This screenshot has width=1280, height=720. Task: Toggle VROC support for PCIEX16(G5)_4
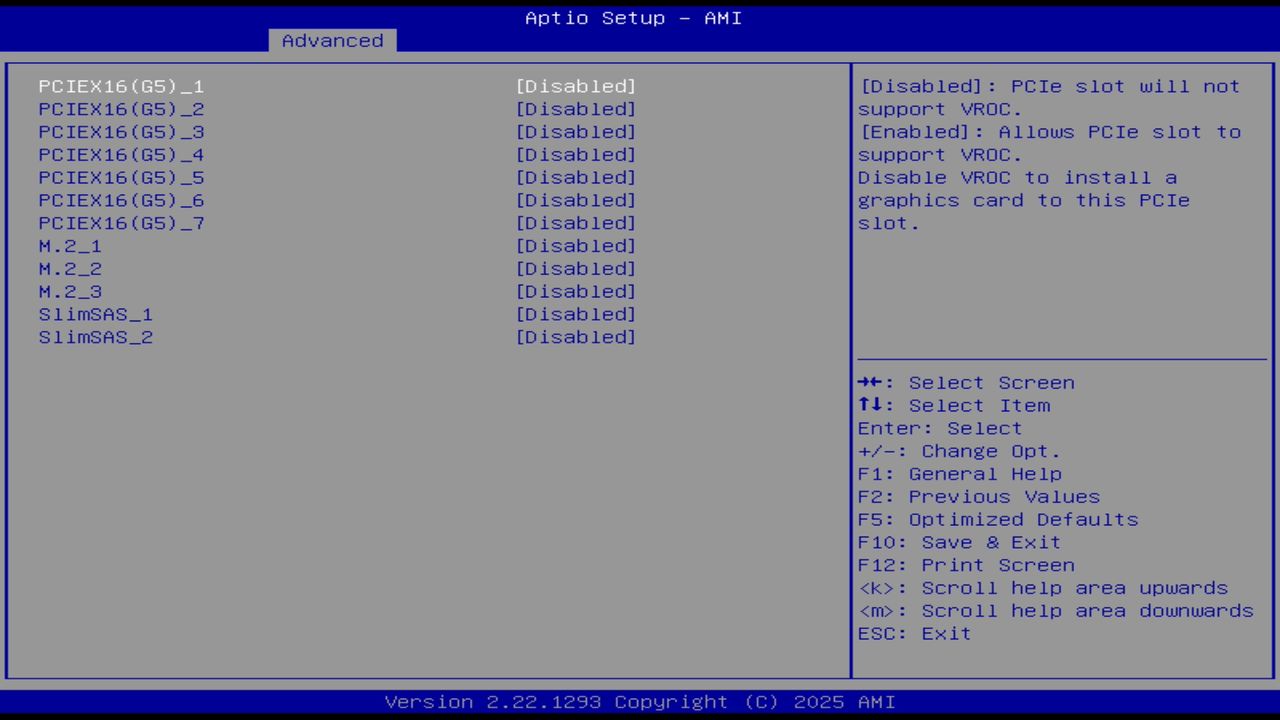pos(576,154)
